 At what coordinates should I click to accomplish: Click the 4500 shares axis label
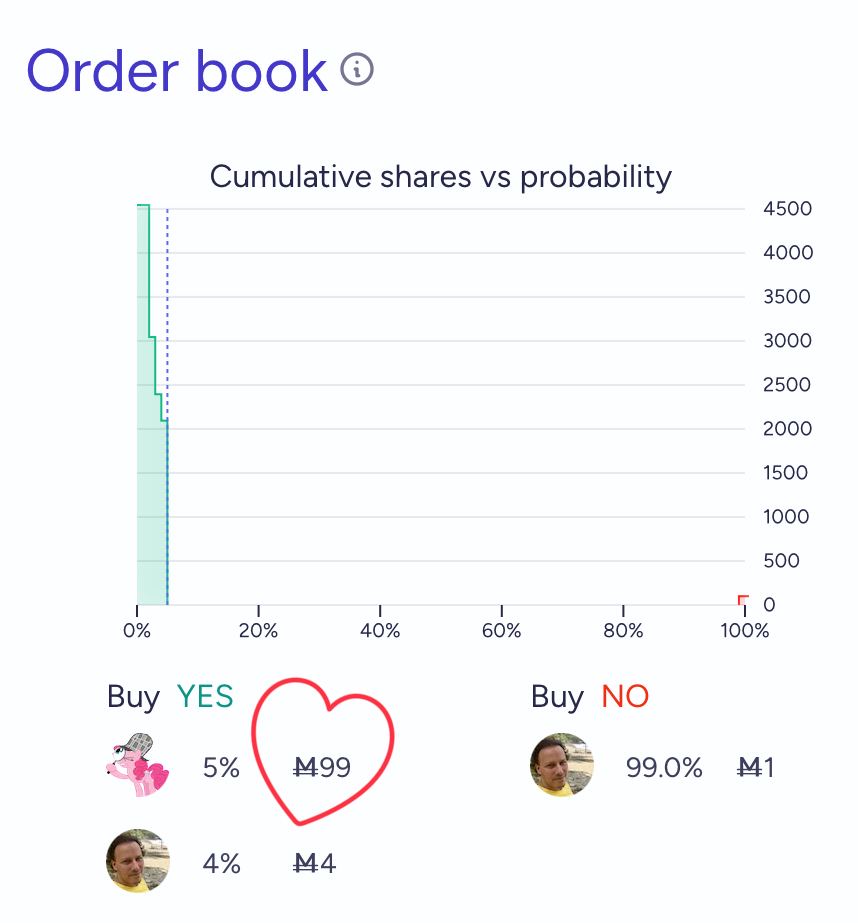787,208
